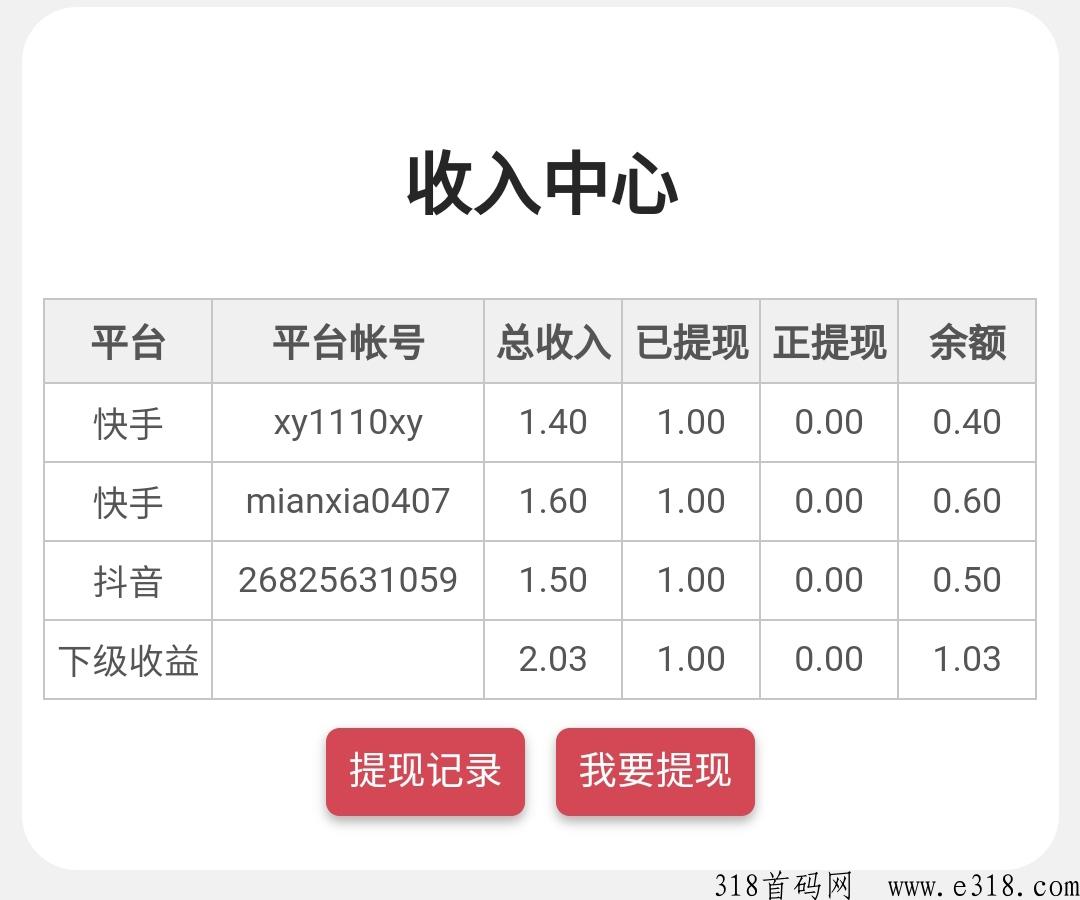
Task: Select the account mianxia0407 cell
Action: 347,501
